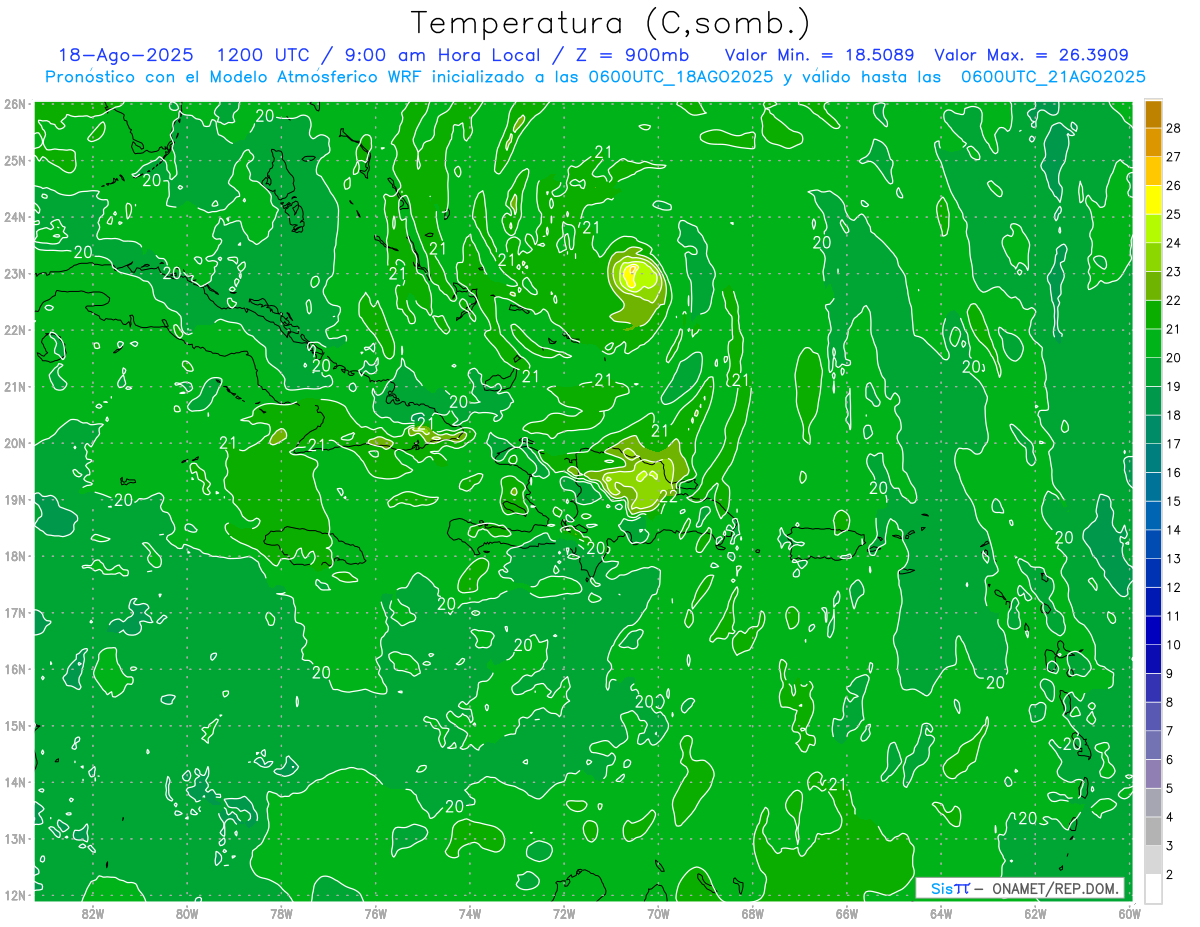1200x927 pixels.
Task: Click the "72W" longitude axis label
Action: pyautogui.click(x=564, y=913)
